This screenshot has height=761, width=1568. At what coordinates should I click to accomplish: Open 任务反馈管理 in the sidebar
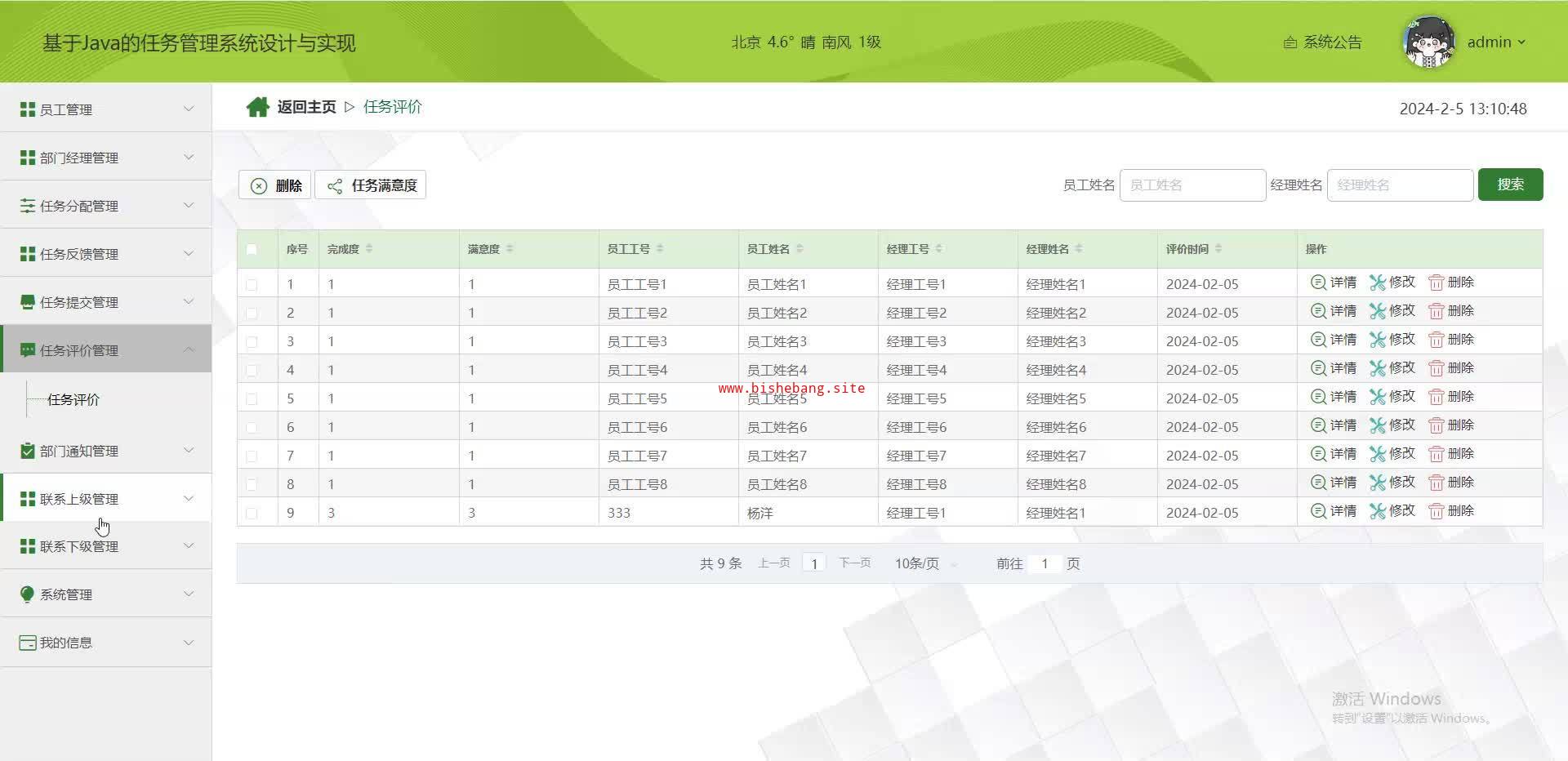(79, 254)
